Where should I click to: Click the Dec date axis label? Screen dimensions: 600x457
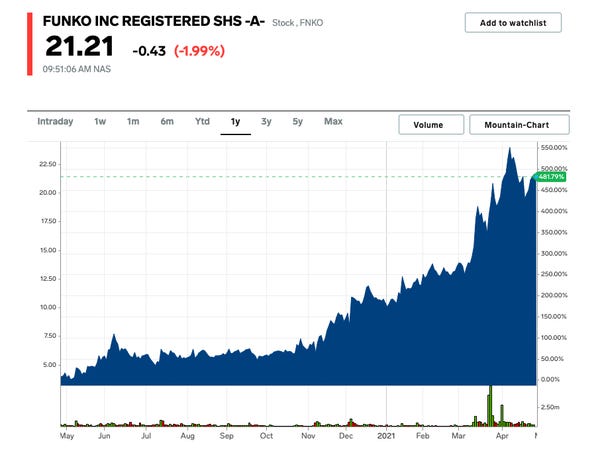[x=346, y=436]
